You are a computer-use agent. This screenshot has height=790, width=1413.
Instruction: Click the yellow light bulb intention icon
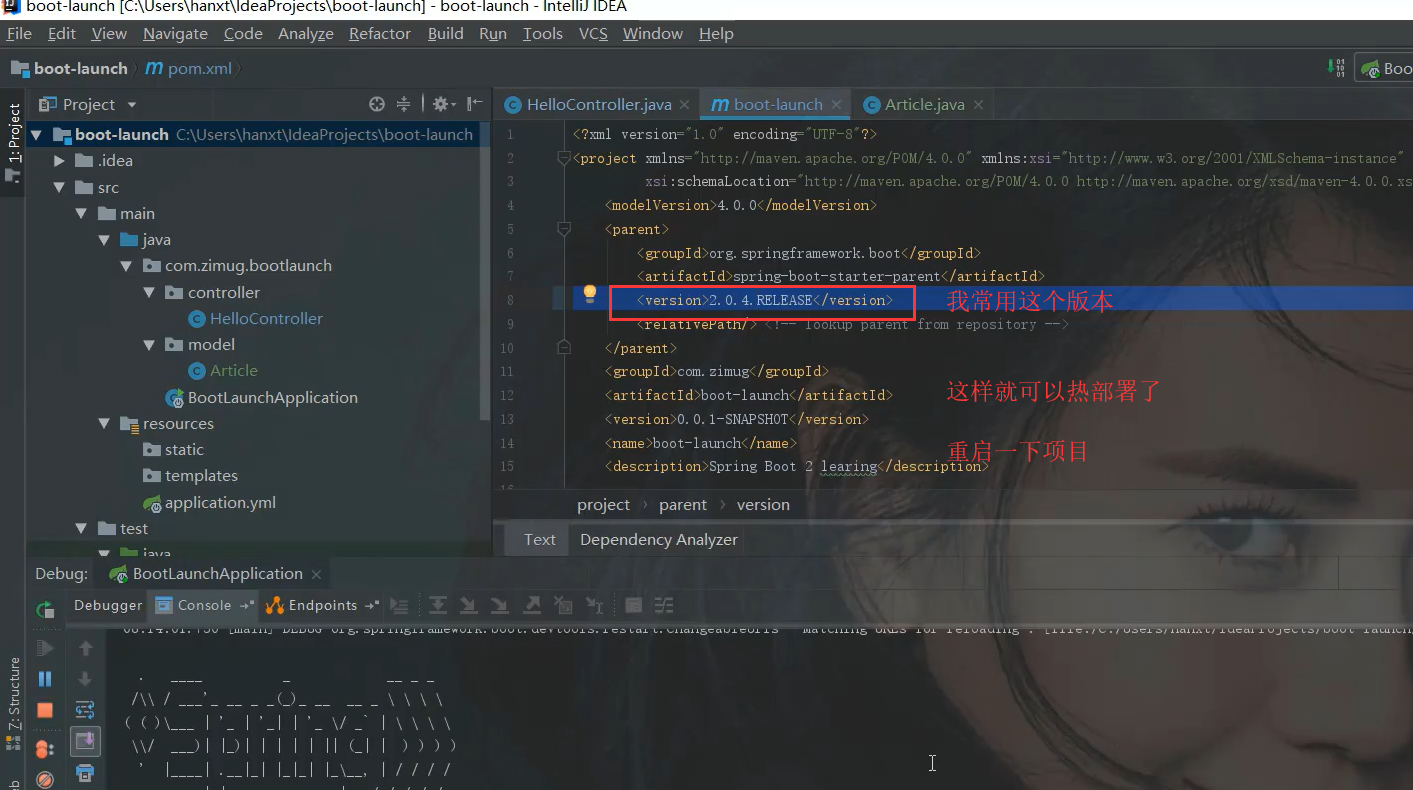pyautogui.click(x=590, y=294)
